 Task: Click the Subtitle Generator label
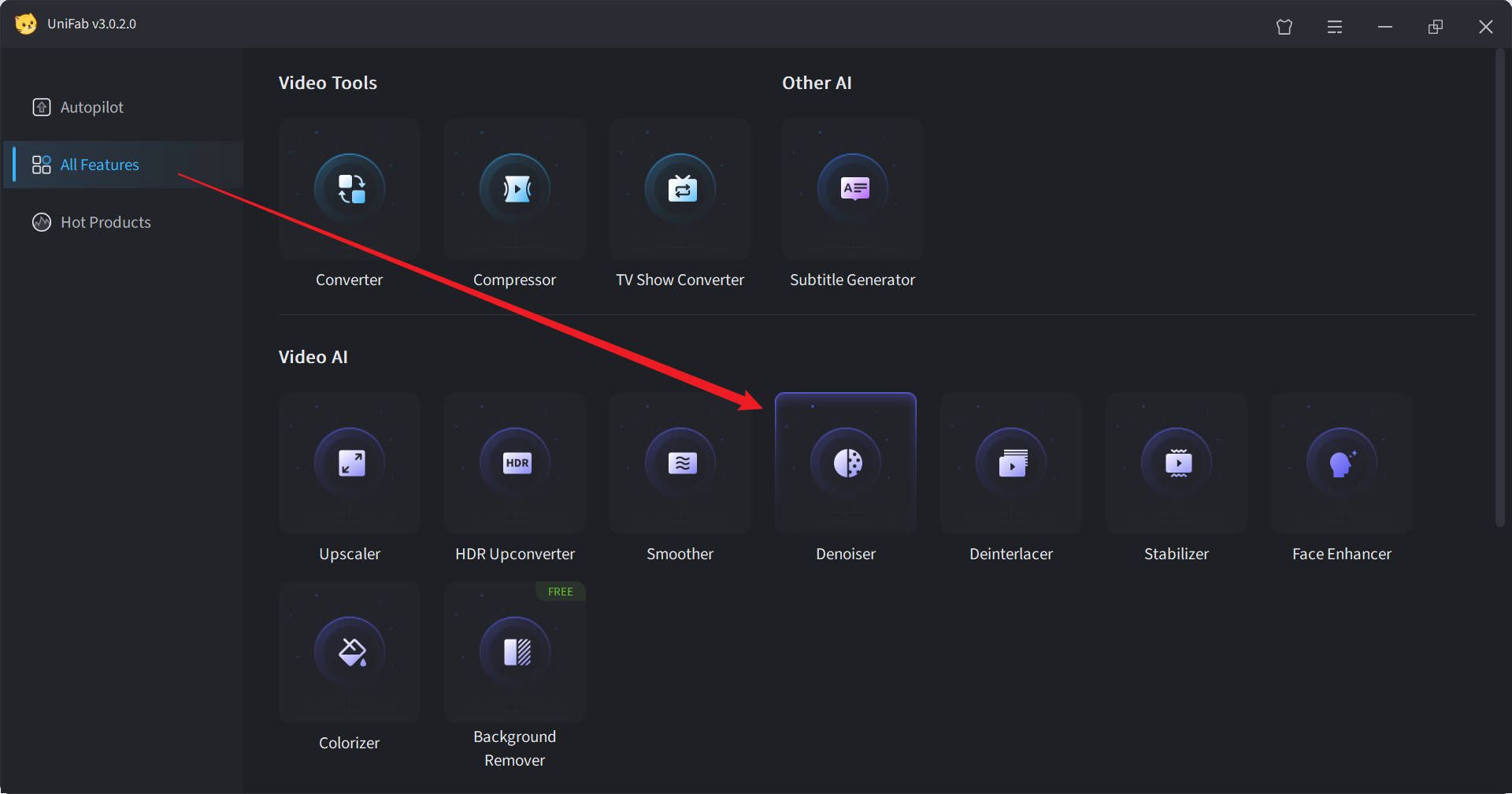(x=853, y=280)
